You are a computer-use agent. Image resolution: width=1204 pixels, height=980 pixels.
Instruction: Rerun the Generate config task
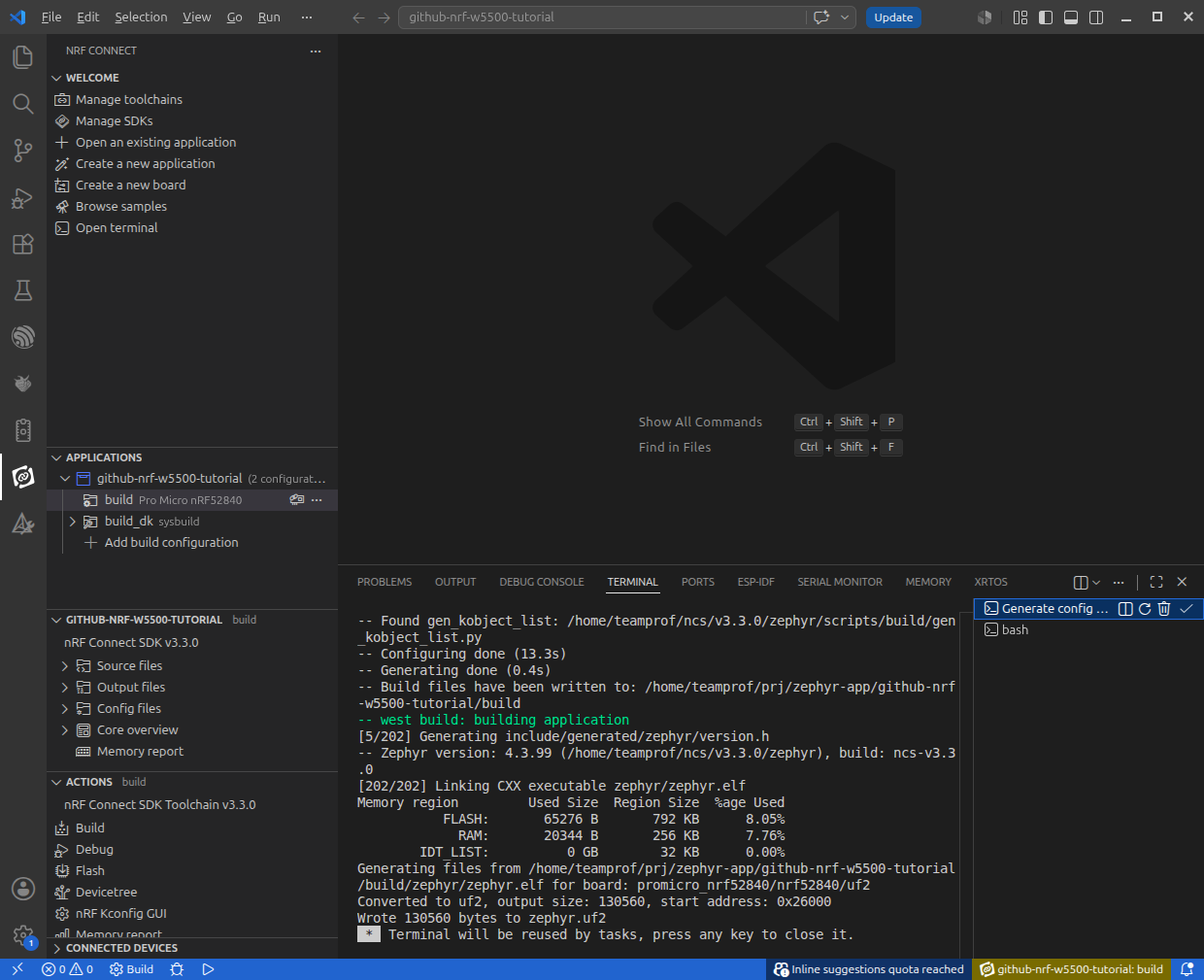(1145, 609)
